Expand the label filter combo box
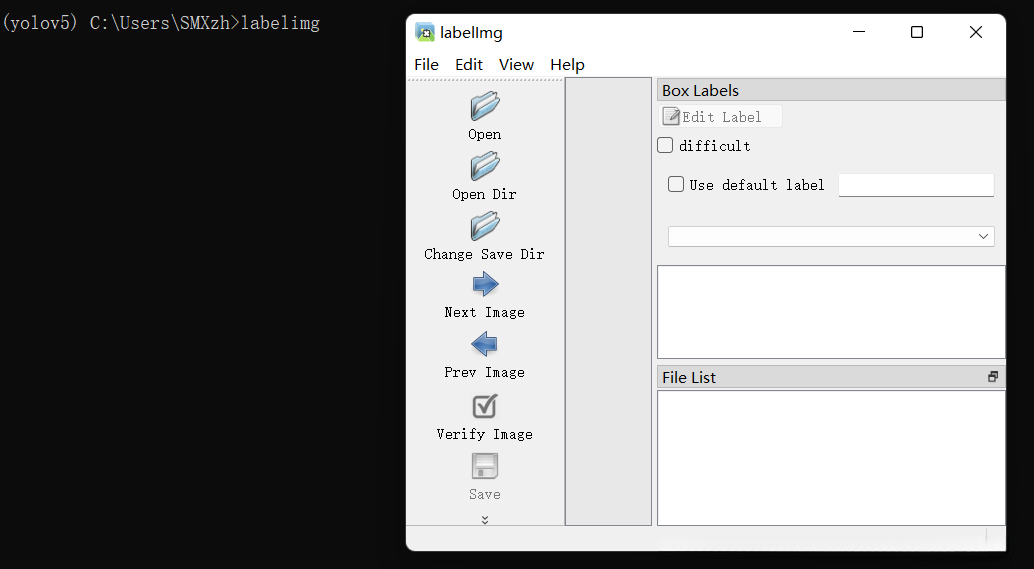Viewport: 1034px width, 569px height. pos(831,236)
